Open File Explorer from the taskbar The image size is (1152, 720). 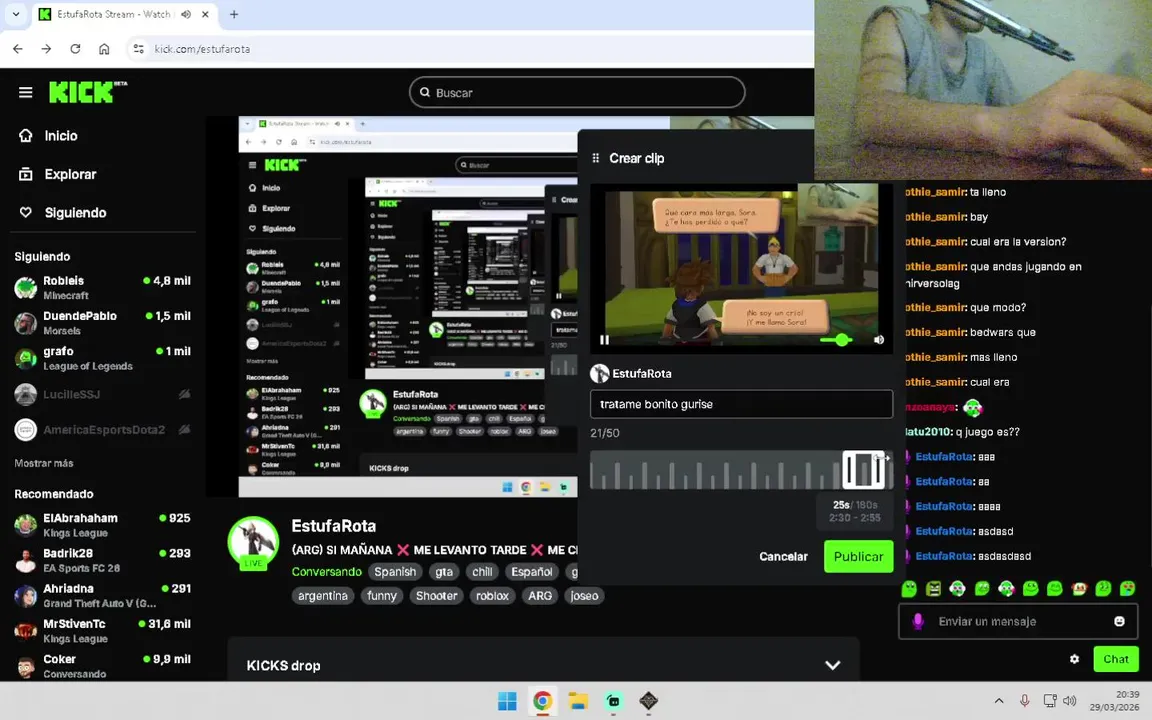pyautogui.click(x=577, y=701)
